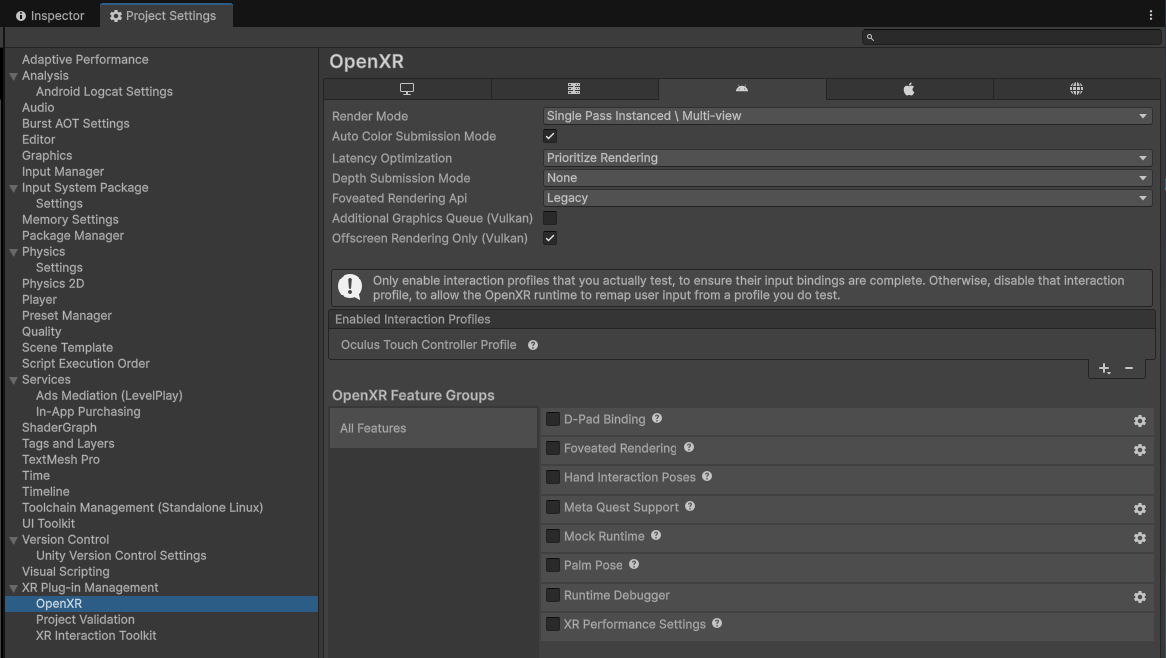Open Android Logcat Settings
The height and width of the screenshot is (658, 1166).
click(x=104, y=91)
